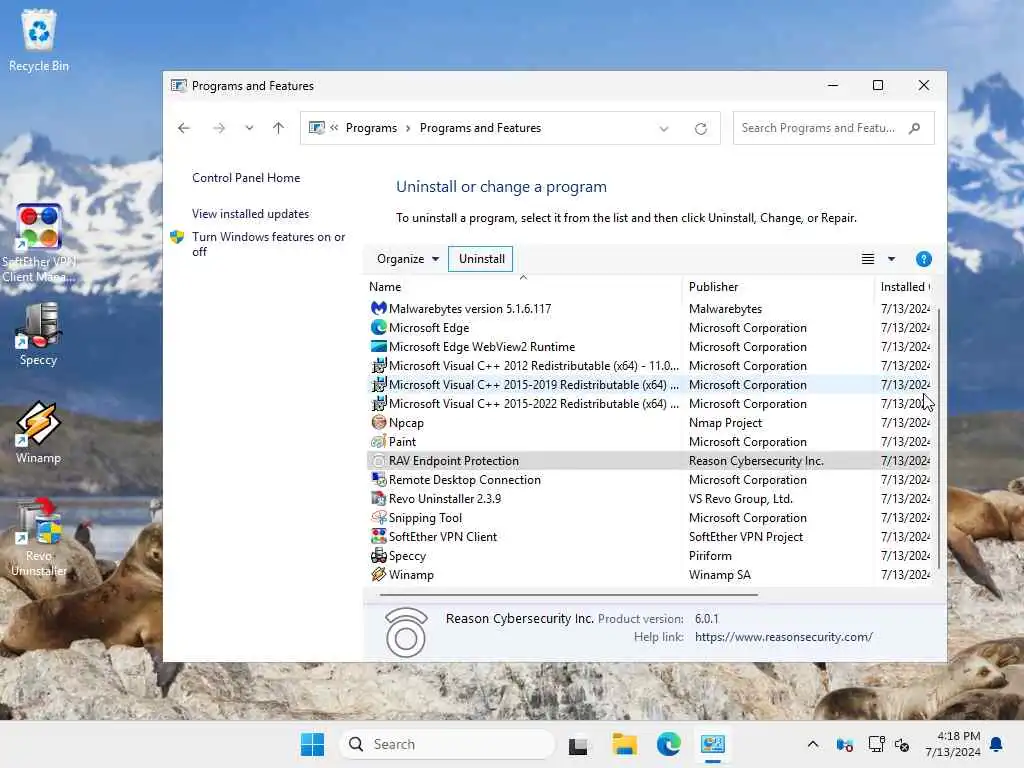Click the taskbar clock showing 4:18 PM
Viewport: 1024px width, 768px height.
click(x=953, y=744)
